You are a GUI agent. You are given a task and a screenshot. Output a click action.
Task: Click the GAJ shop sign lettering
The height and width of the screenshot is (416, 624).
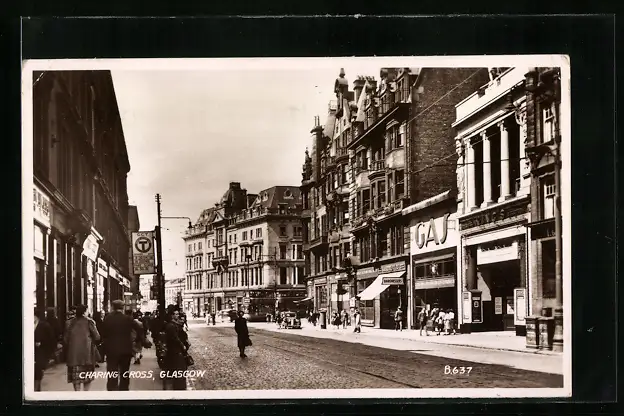coord(431,233)
